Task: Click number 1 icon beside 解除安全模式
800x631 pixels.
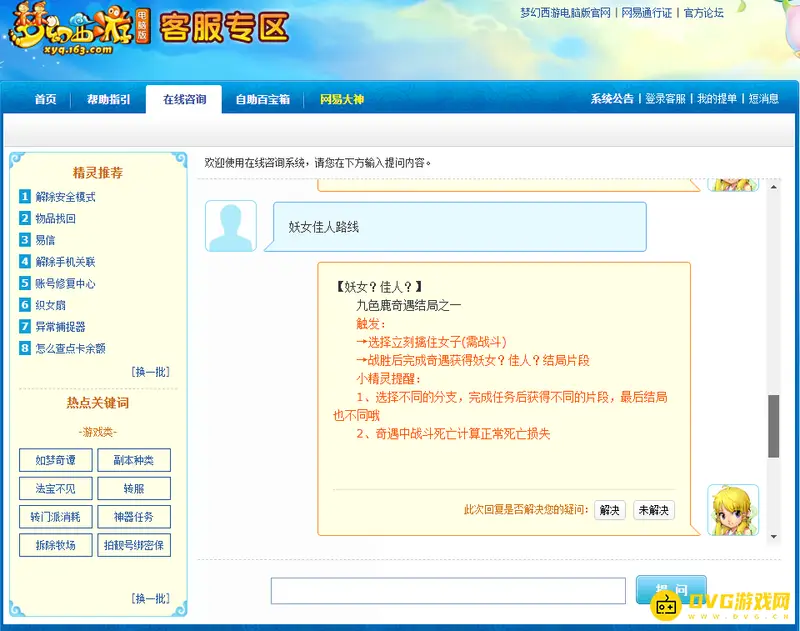Action: point(24,196)
